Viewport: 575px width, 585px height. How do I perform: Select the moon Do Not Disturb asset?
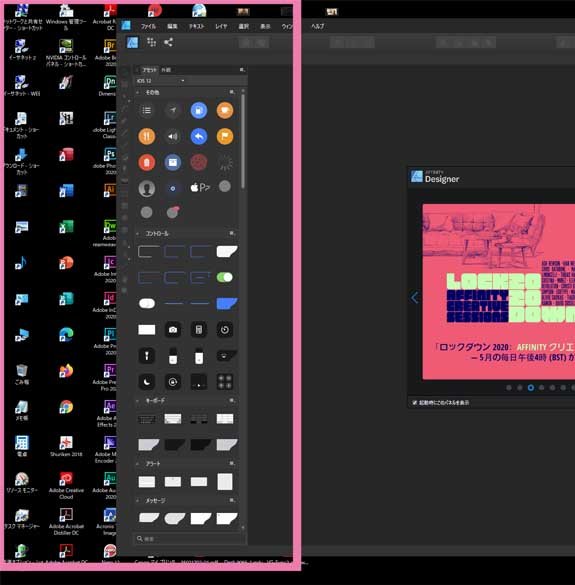click(147, 382)
